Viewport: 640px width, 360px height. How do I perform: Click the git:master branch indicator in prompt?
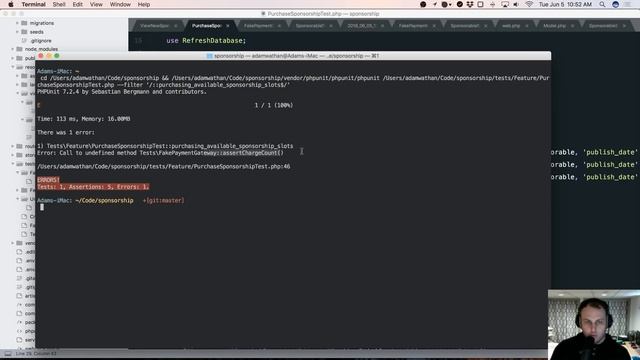click(165, 200)
